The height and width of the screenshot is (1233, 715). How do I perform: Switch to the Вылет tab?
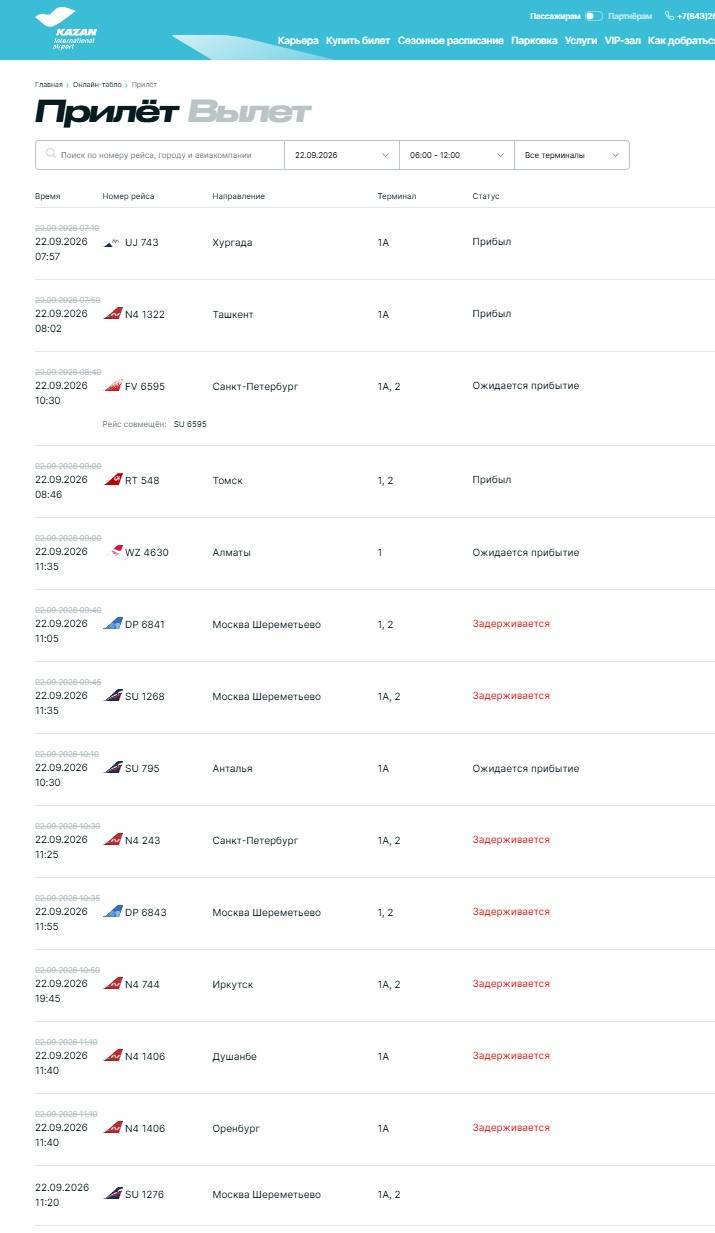249,112
